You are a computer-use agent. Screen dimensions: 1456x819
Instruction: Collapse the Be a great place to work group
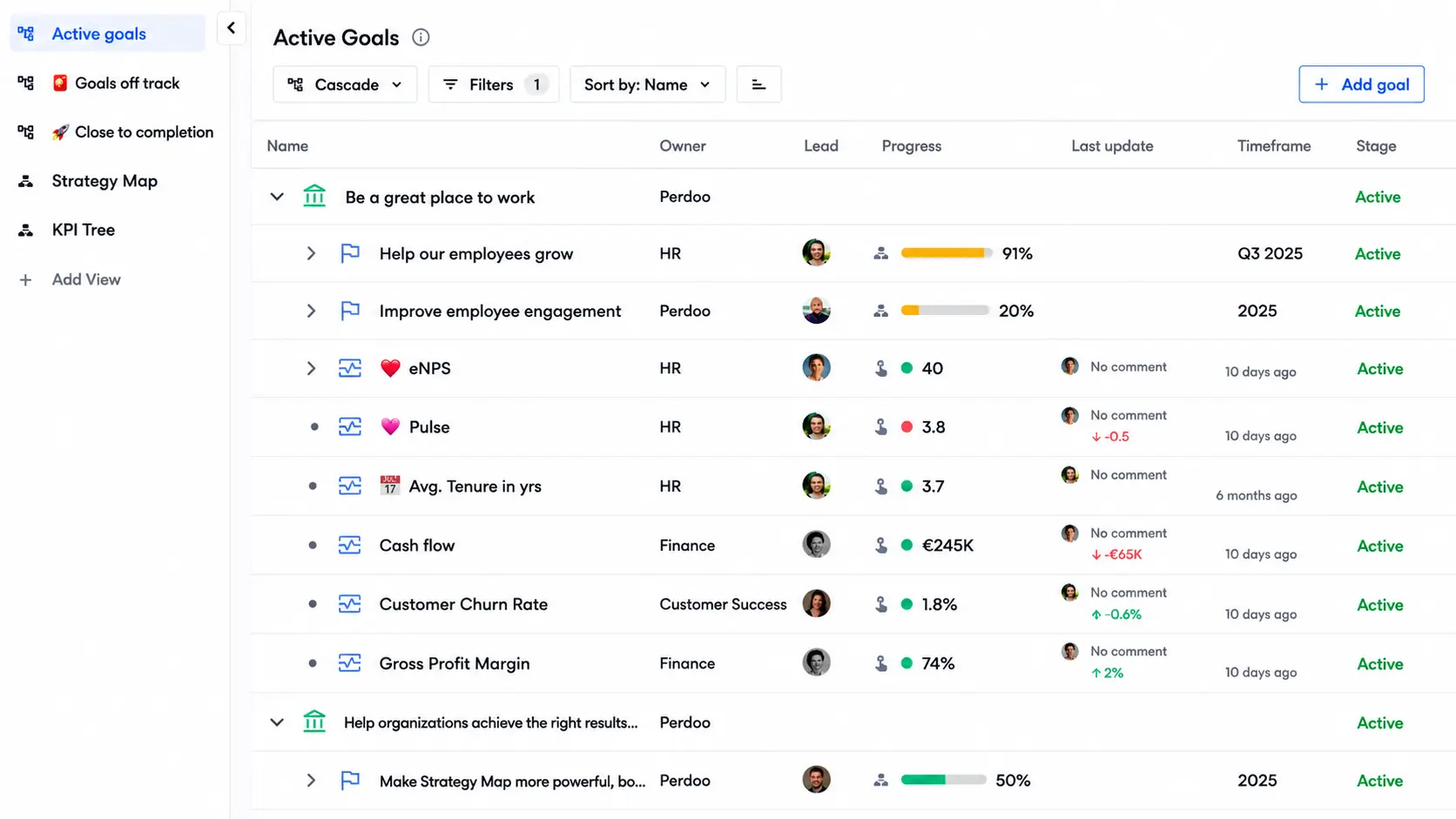point(277,197)
